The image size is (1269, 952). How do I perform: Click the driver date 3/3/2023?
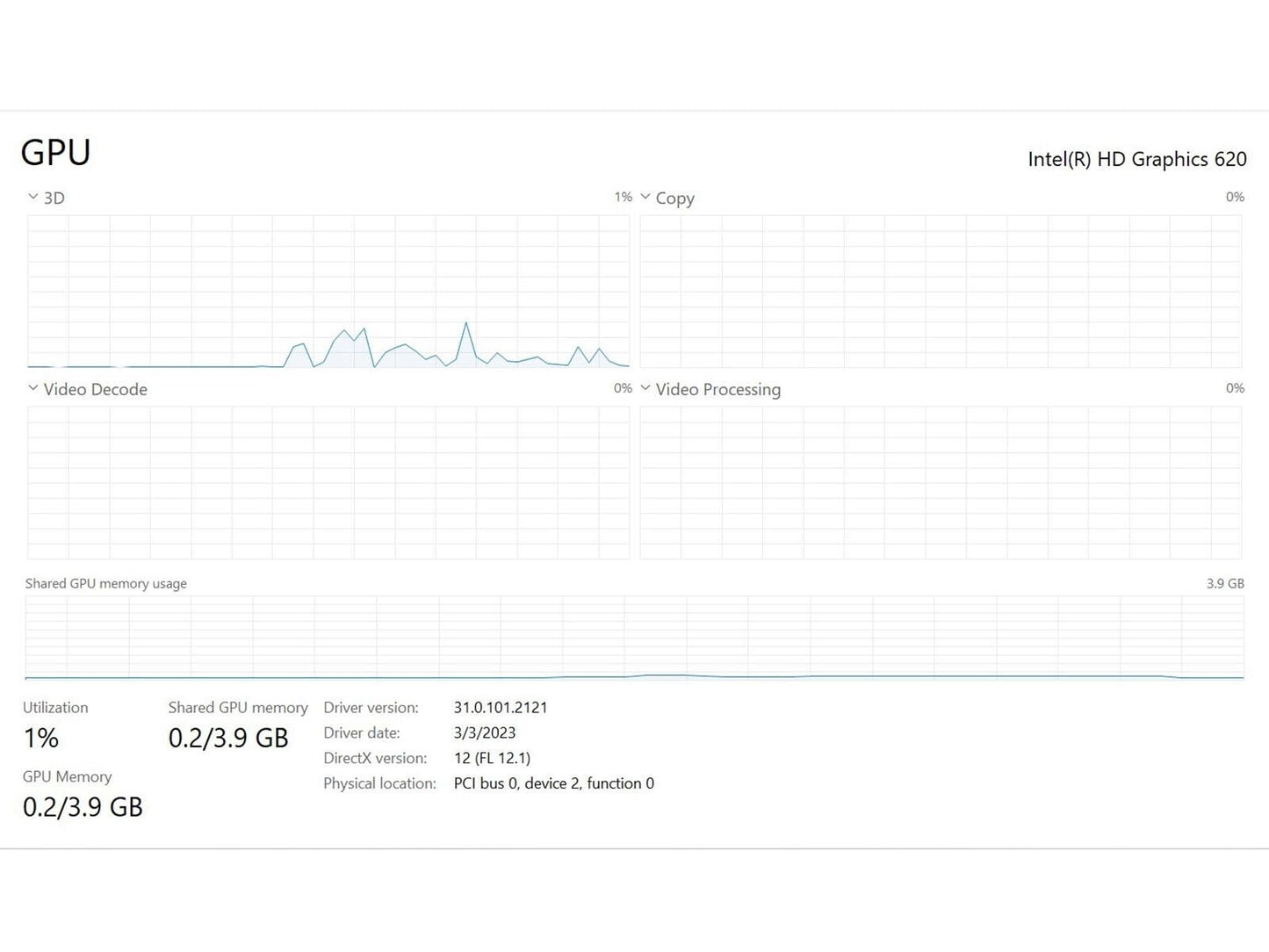[485, 733]
